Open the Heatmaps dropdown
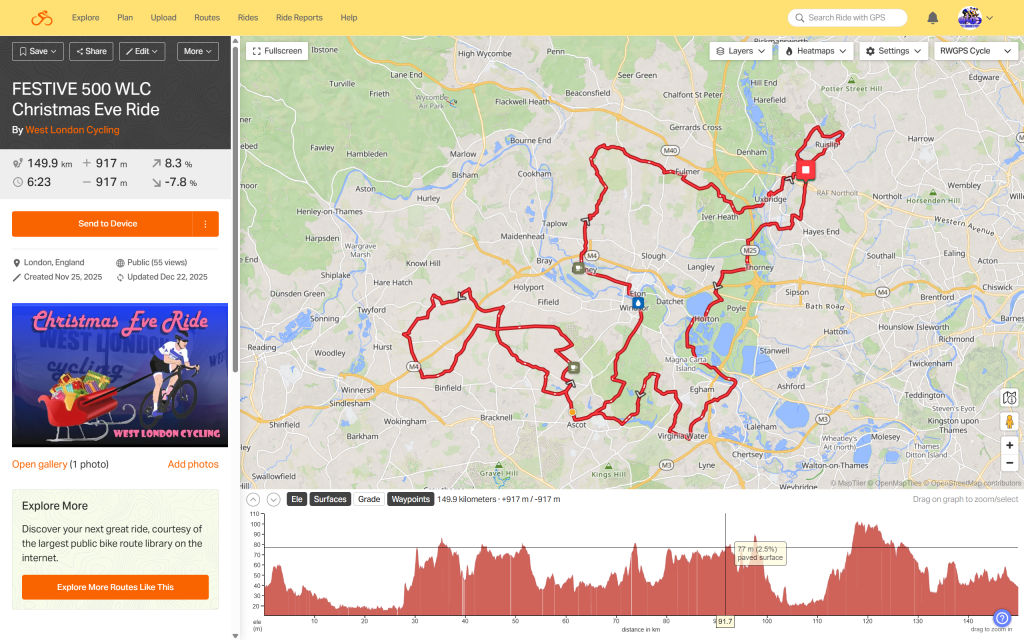 (x=816, y=51)
